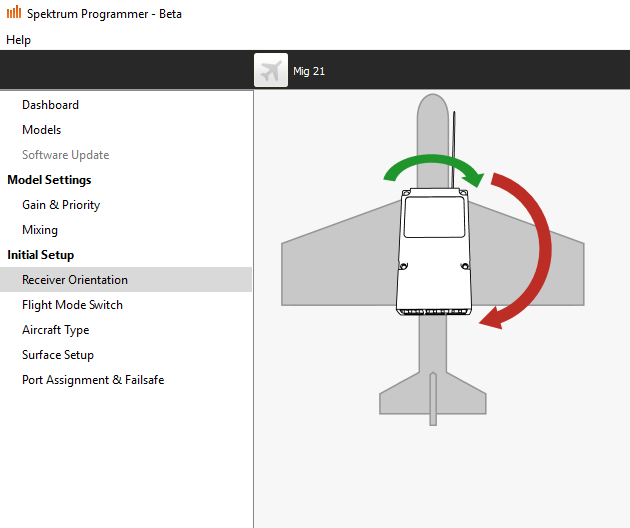Screen dimensions: 630x528
Task: Go to the Dashboard page
Action: [x=51, y=105]
